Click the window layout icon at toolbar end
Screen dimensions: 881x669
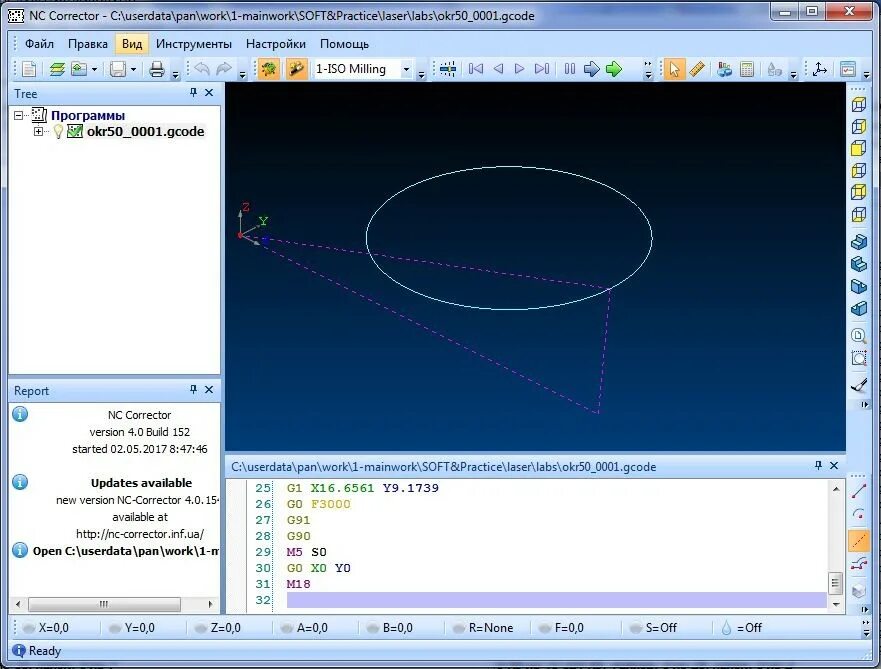[x=848, y=69]
